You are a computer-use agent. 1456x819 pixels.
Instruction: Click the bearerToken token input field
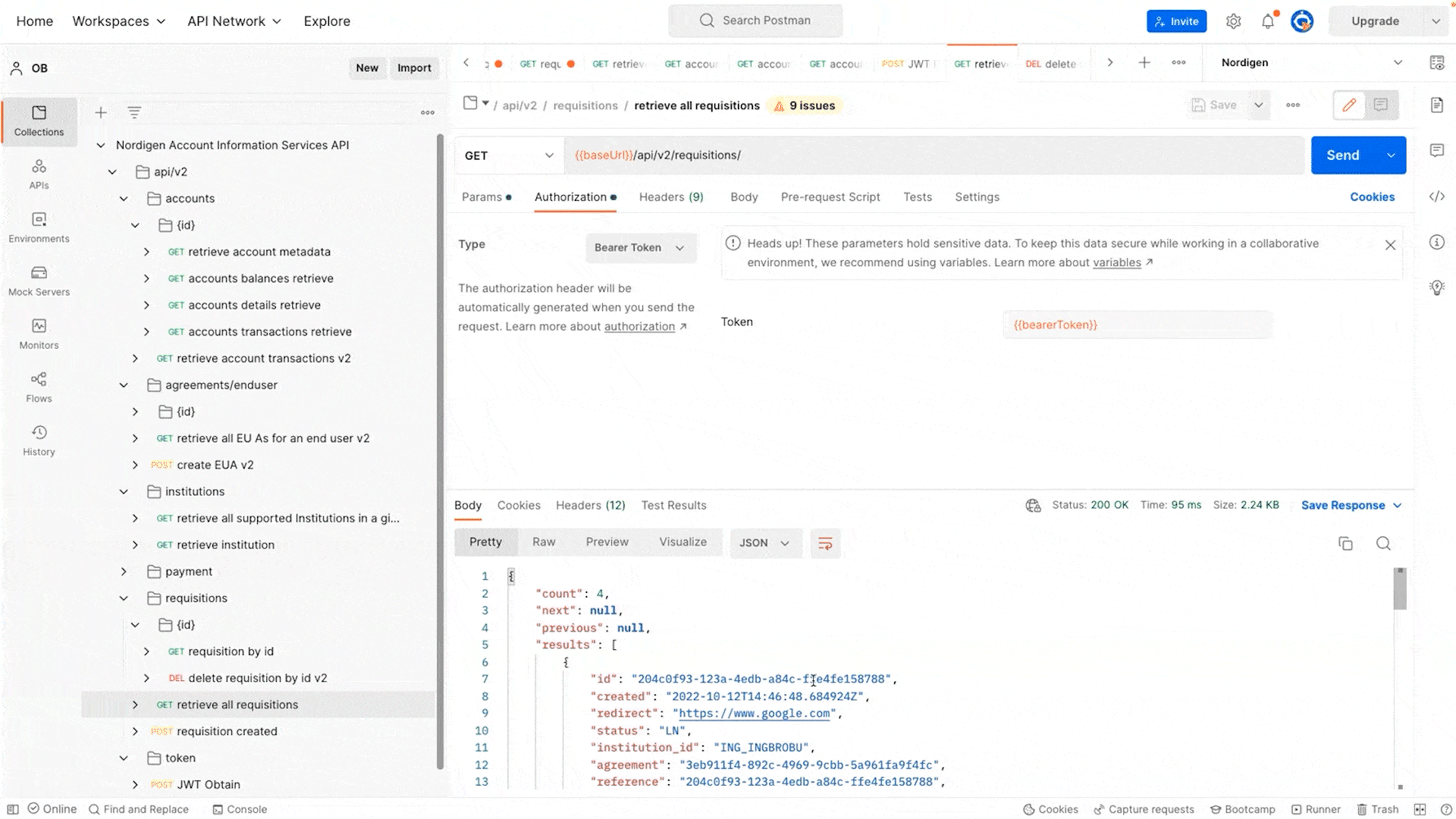[1136, 325]
